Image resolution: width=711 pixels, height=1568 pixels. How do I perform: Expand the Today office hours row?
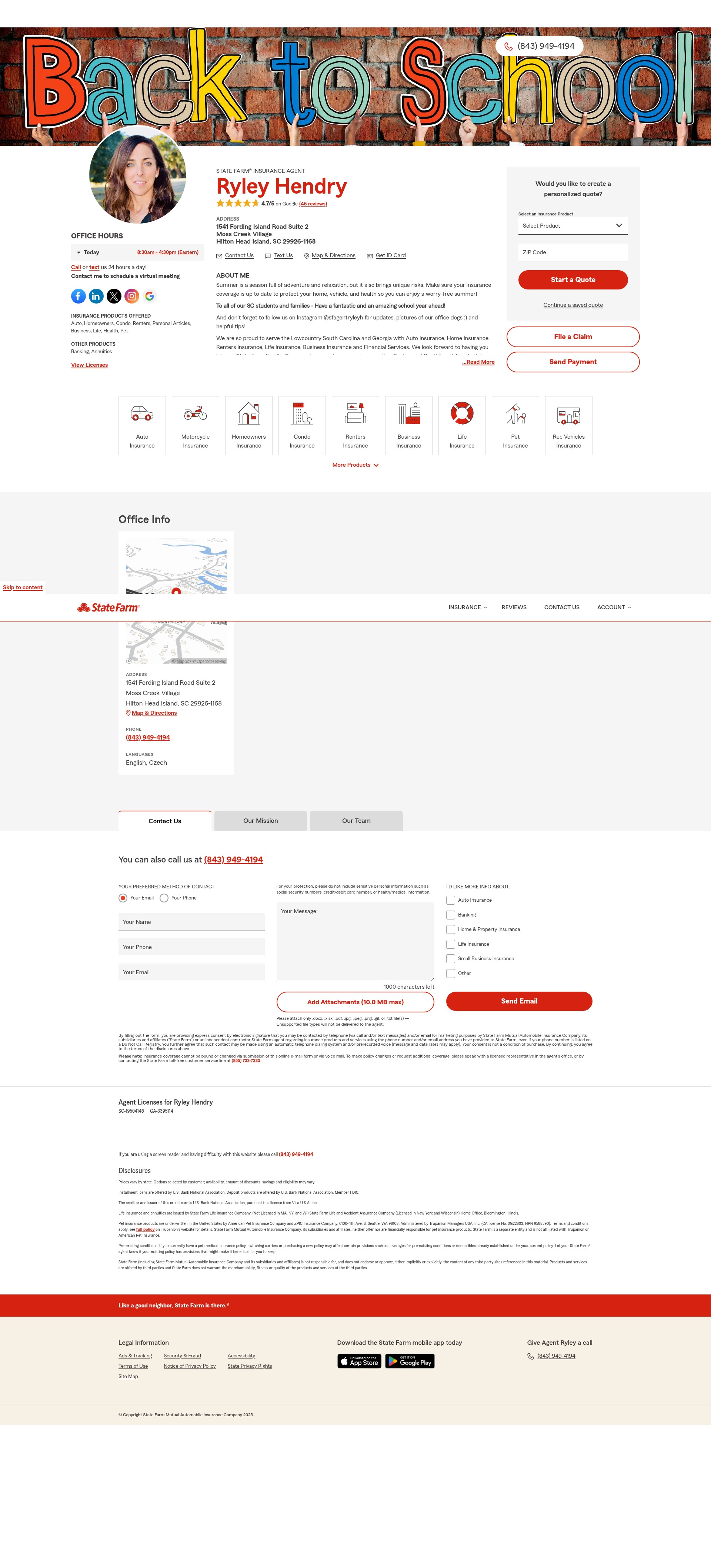click(x=138, y=252)
